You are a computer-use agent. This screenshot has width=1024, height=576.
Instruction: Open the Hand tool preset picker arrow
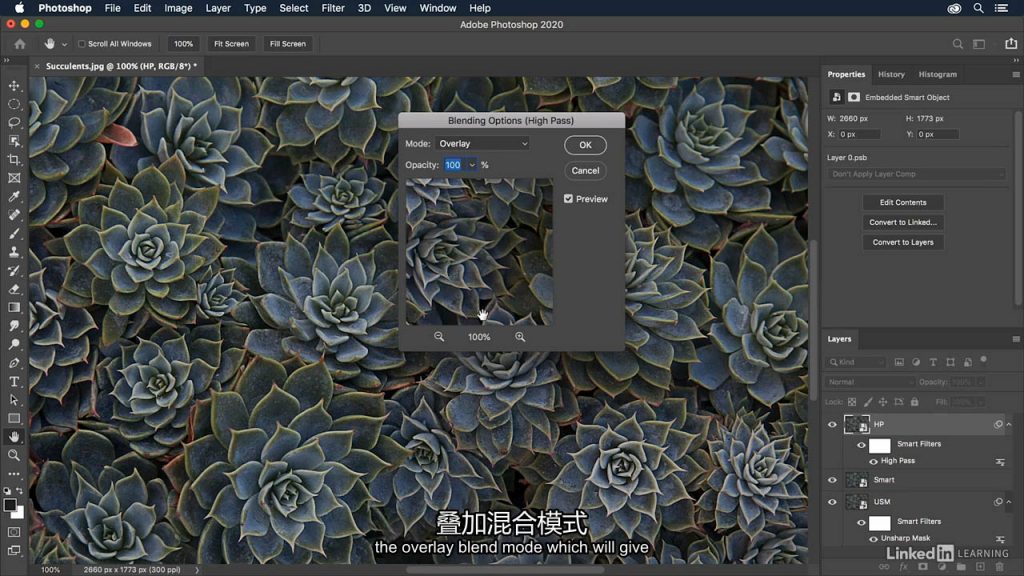pos(64,44)
